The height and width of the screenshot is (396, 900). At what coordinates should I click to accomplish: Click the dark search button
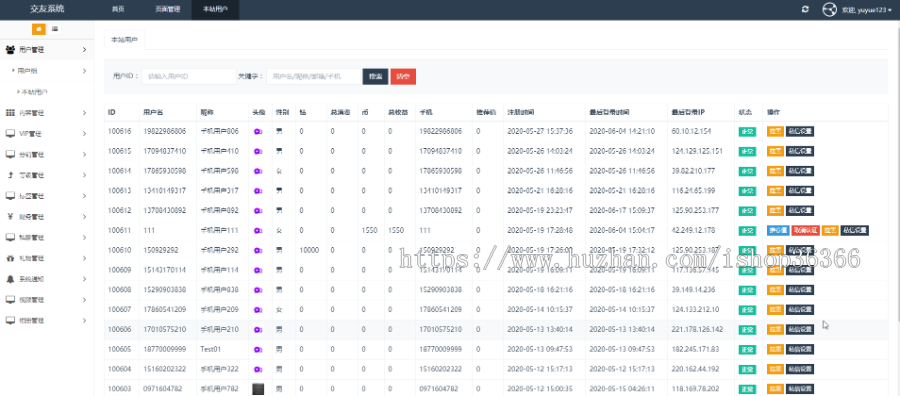375,76
